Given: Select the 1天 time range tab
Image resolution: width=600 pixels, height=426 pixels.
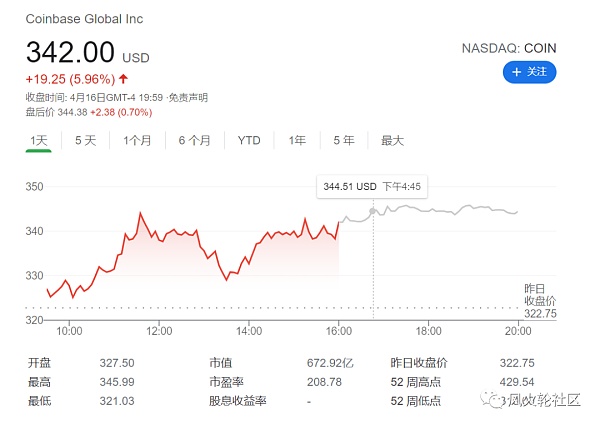Looking at the screenshot, I should pyautogui.click(x=39, y=141).
